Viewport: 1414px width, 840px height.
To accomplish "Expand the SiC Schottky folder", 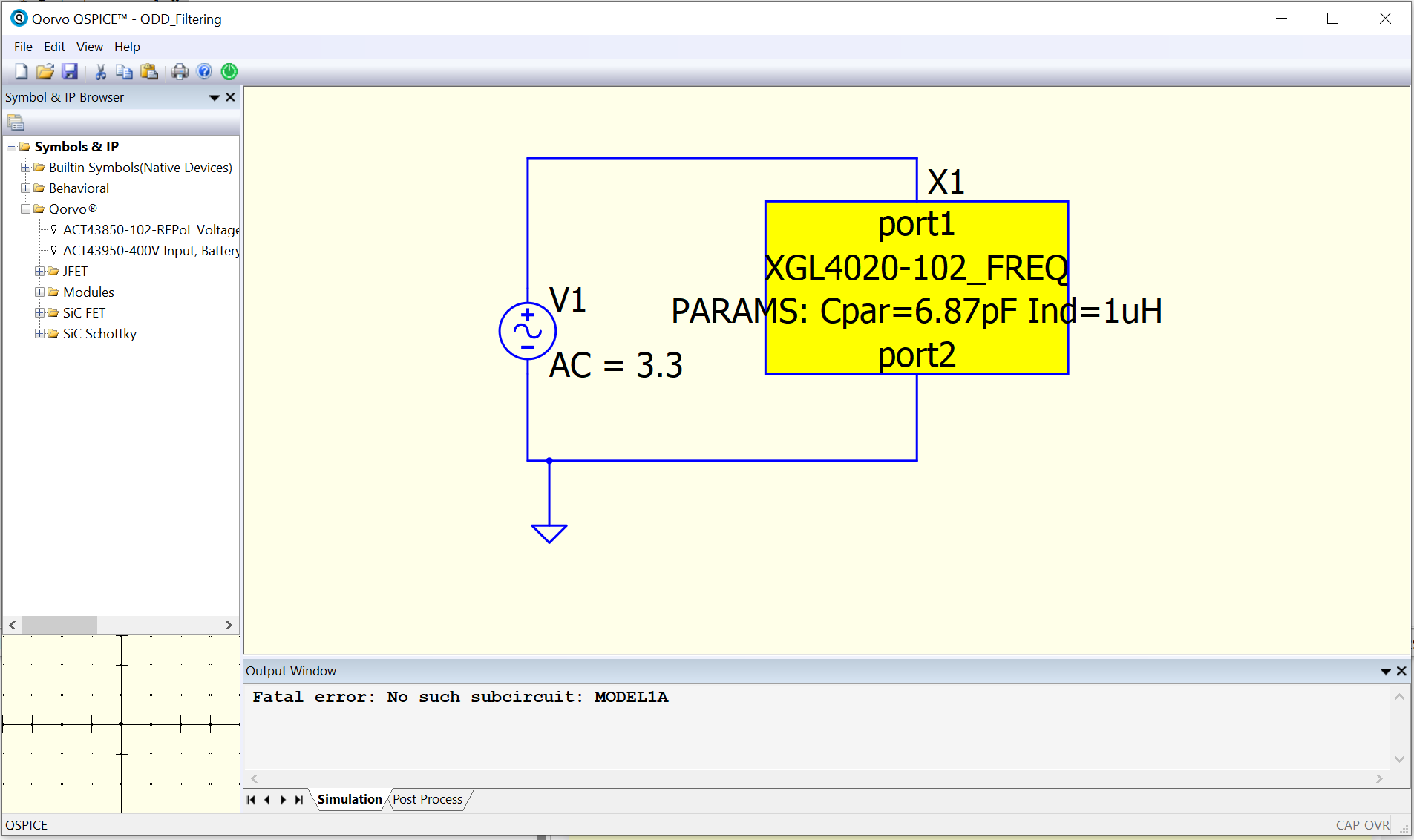I will [39, 334].
